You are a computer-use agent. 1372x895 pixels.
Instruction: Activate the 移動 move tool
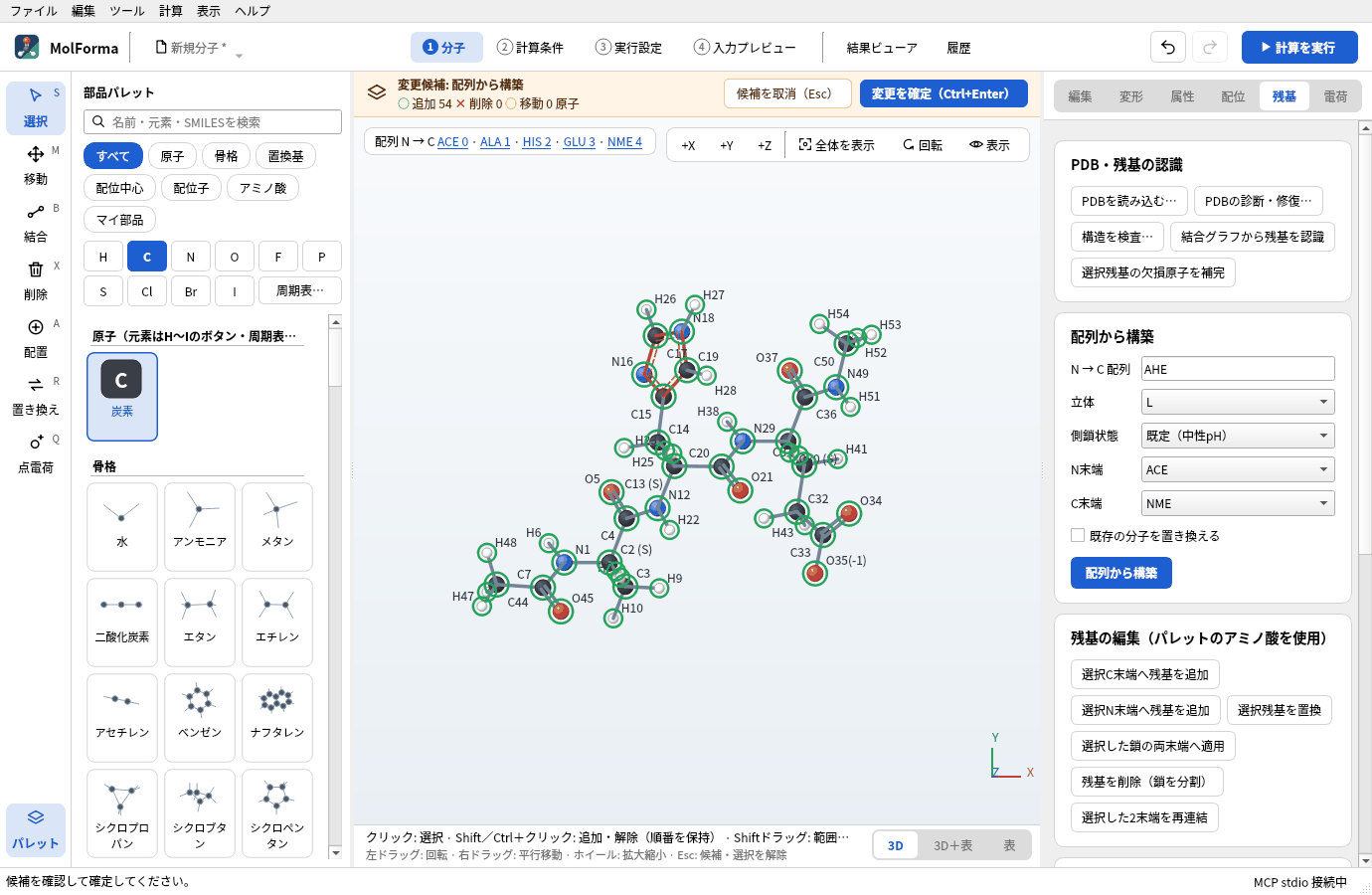[36, 165]
